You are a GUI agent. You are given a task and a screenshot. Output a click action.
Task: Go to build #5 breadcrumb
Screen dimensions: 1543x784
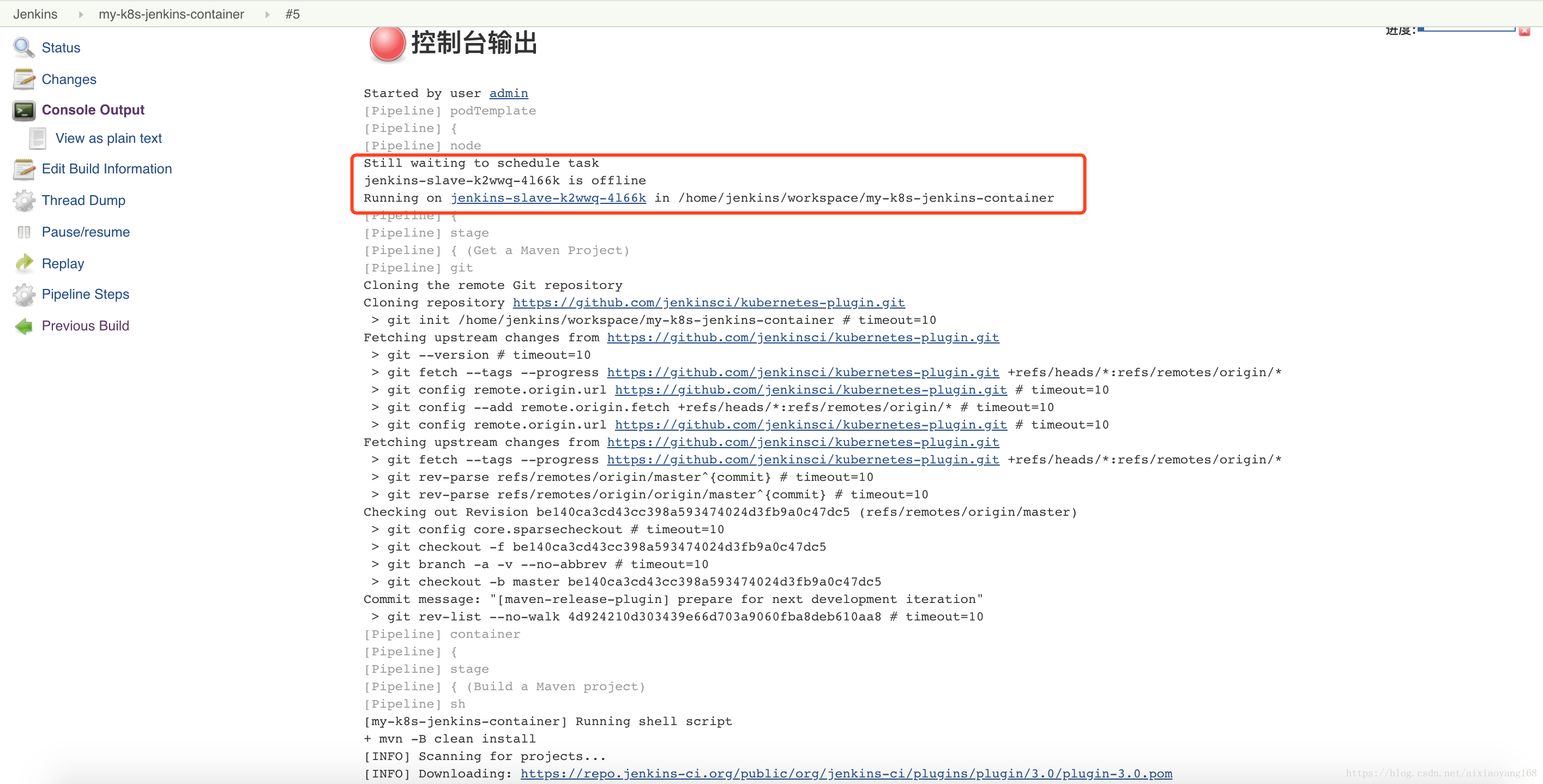click(x=292, y=14)
